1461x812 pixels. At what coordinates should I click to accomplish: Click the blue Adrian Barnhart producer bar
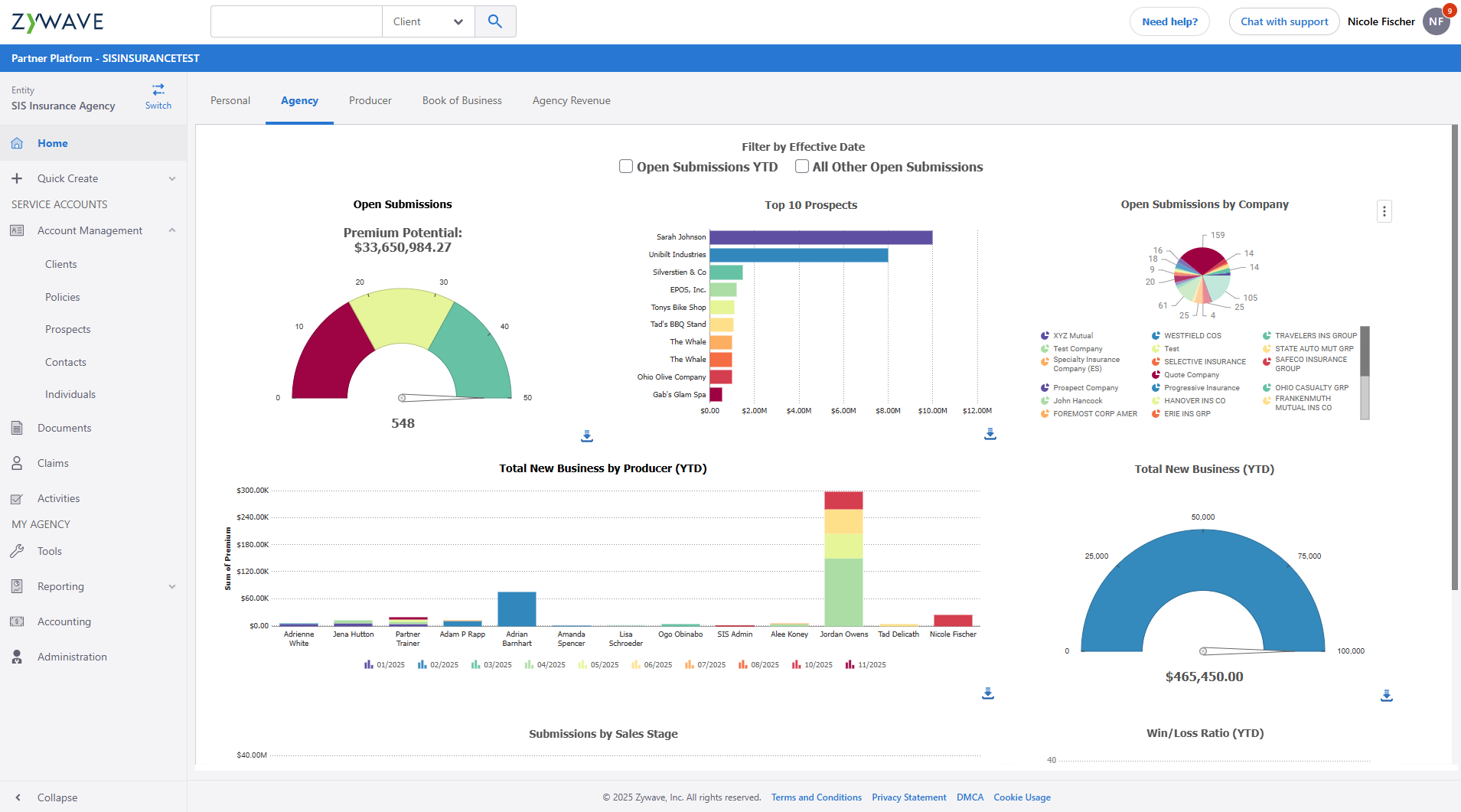pos(517,609)
